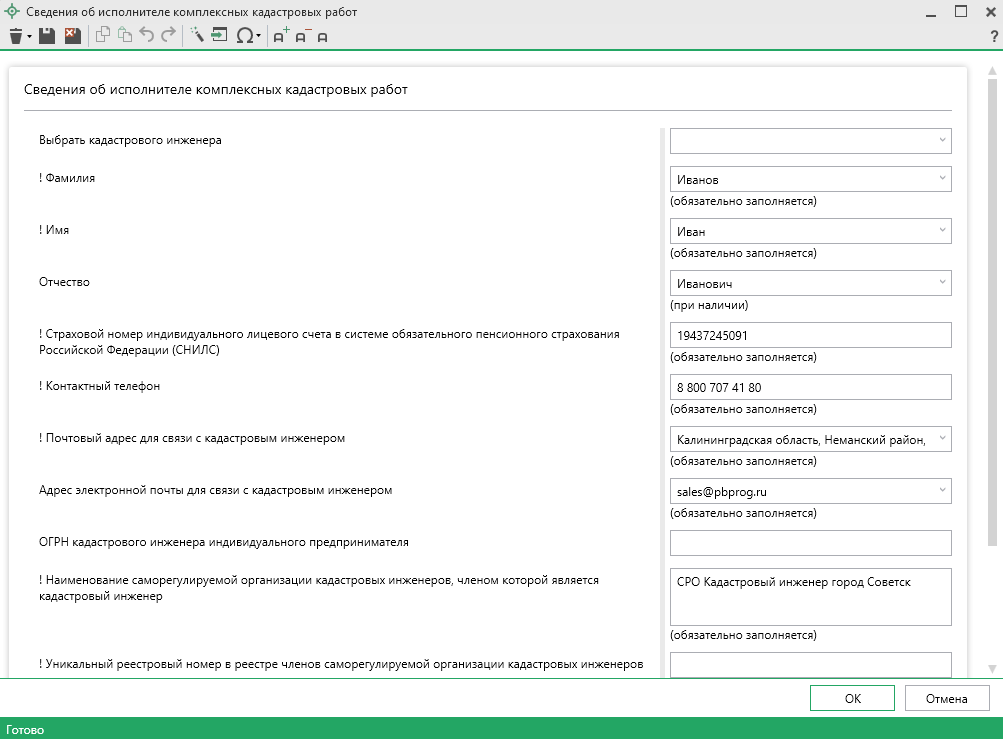
Task: Open the trash icon dropdown arrow
Action: (x=30, y=37)
